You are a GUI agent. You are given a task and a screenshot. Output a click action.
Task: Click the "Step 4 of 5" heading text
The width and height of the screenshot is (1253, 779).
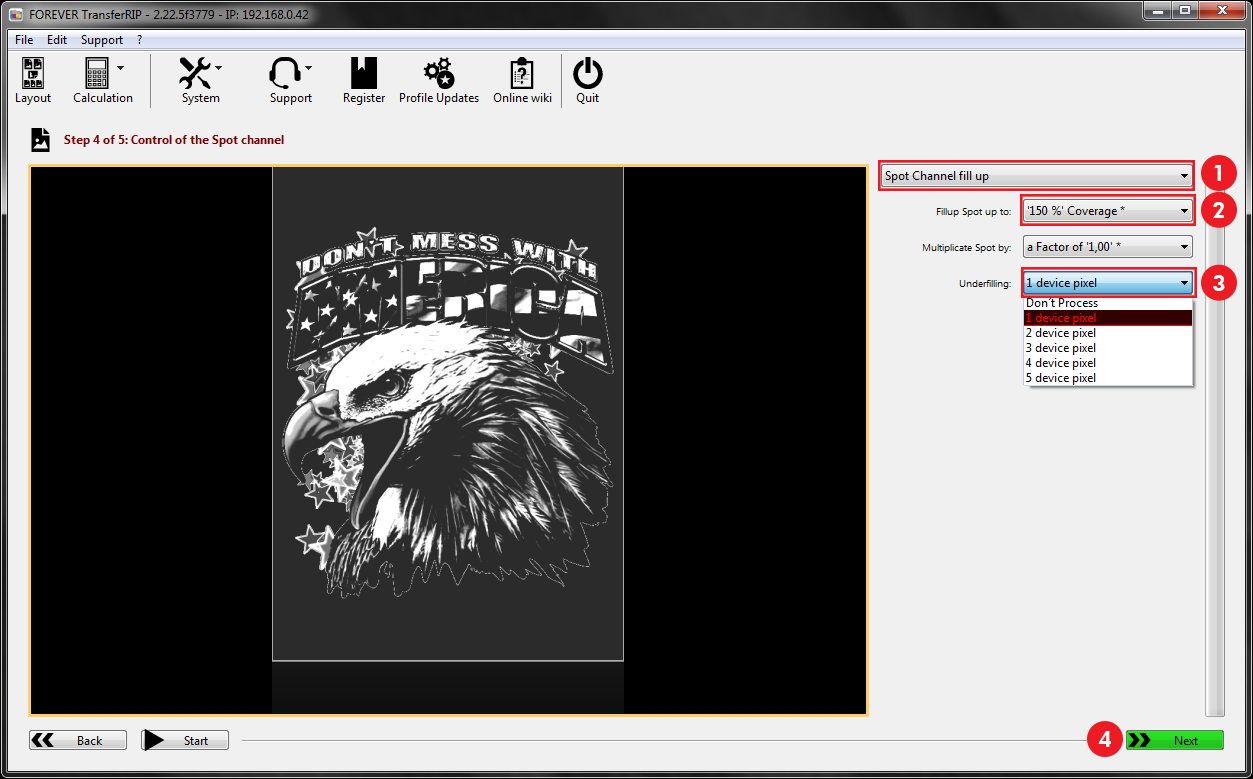(174, 140)
